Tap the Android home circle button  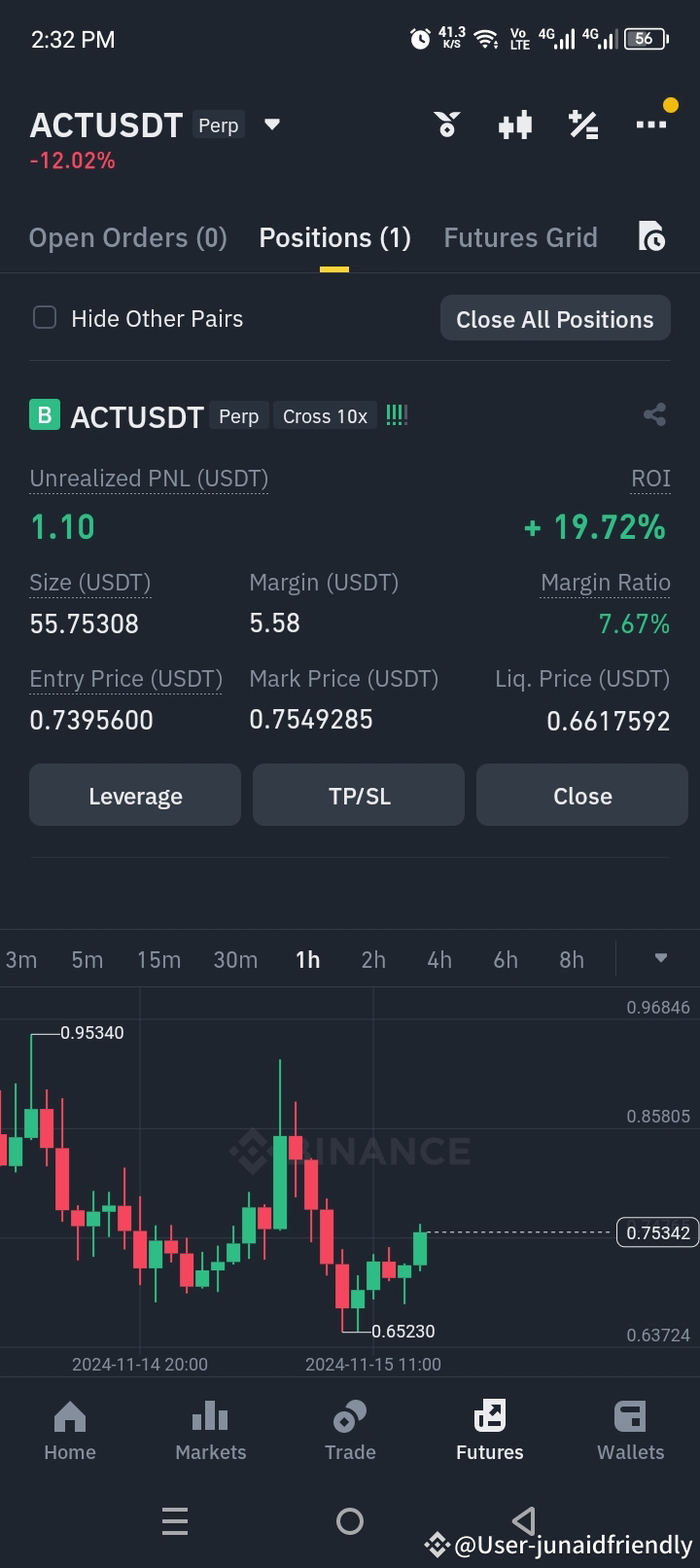click(x=350, y=1520)
